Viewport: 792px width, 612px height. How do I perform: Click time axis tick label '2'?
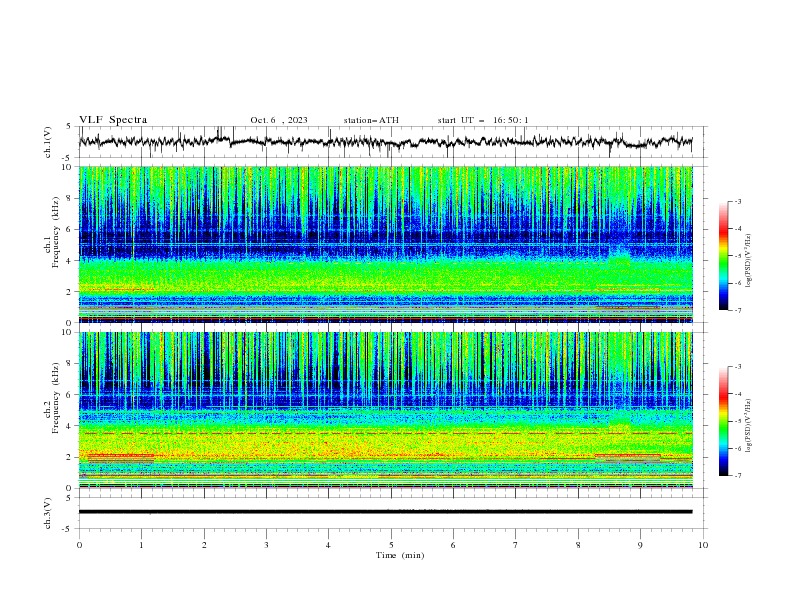pos(204,545)
